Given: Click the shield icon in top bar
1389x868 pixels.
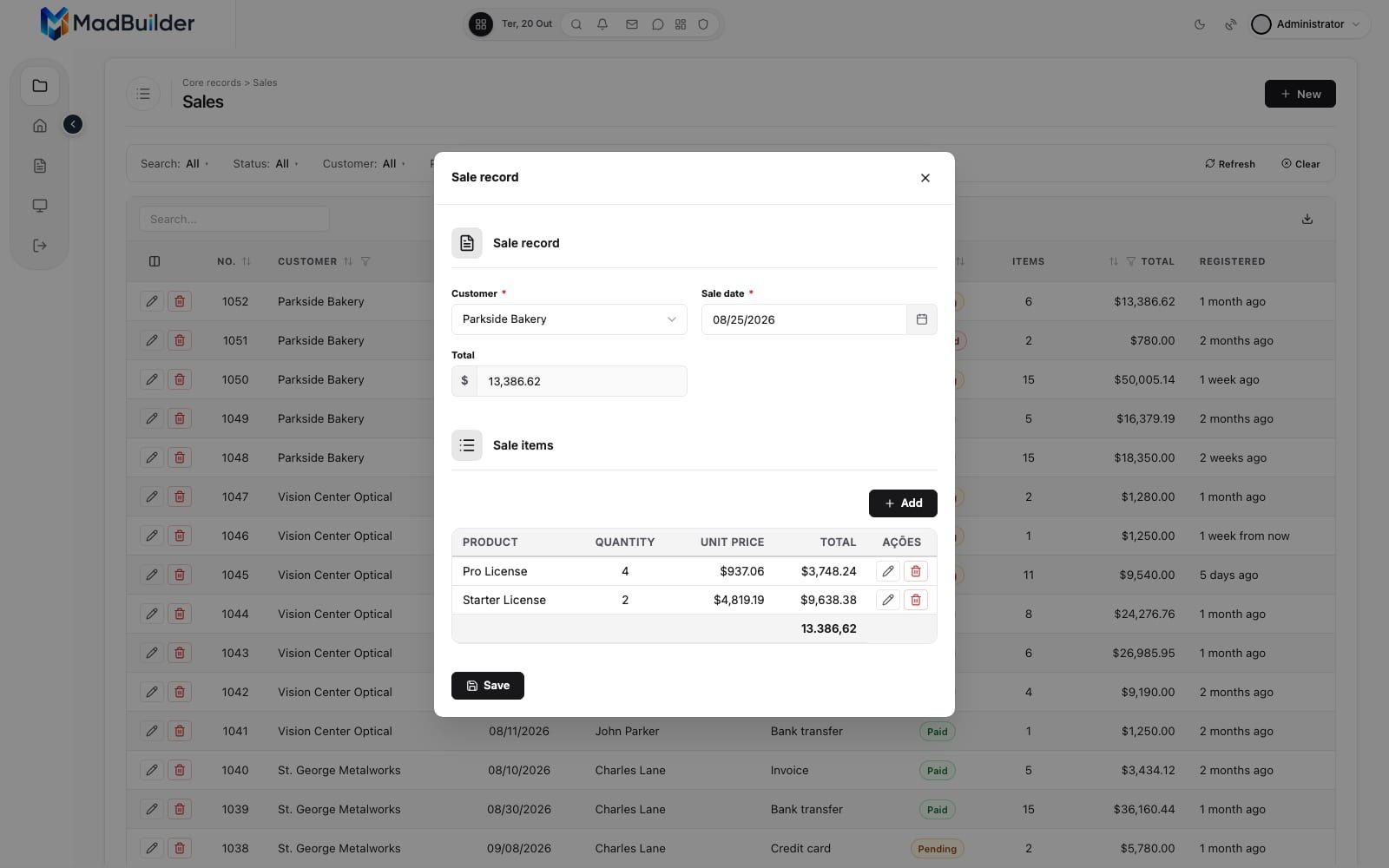Looking at the screenshot, I should pyautogui.click(x=703, y=24).
